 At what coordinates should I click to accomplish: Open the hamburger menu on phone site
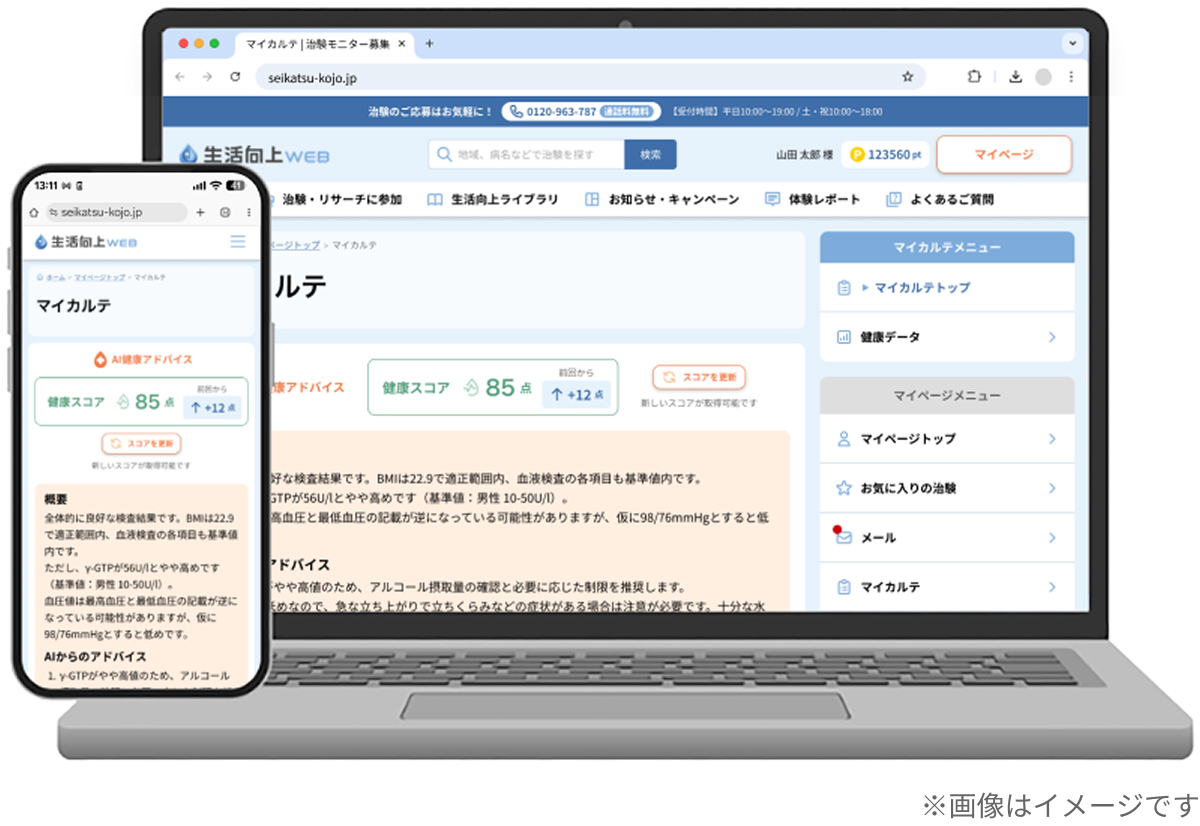tap(237, 241)
